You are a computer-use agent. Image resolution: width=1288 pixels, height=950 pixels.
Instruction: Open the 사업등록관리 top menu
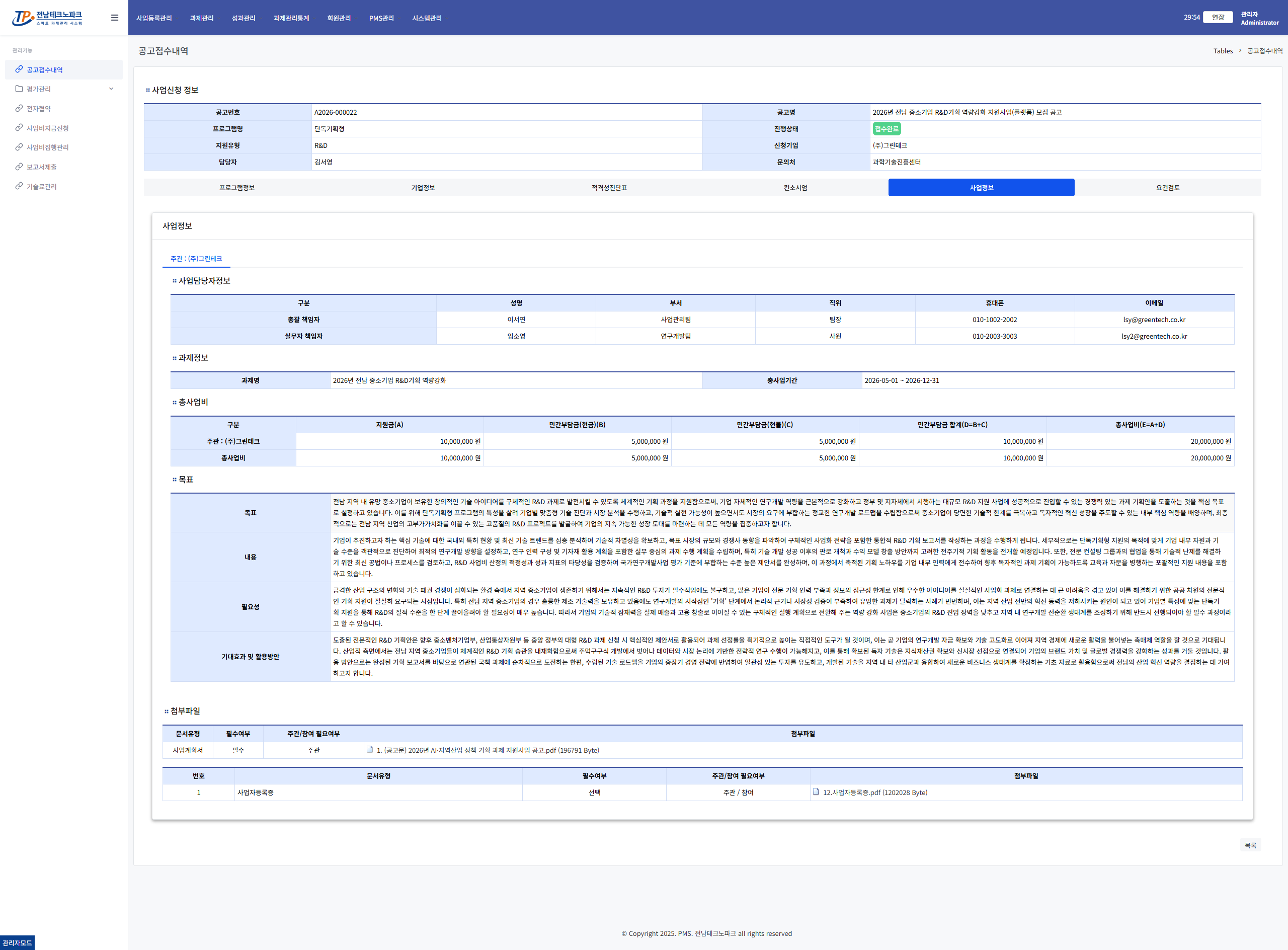[x=154, y=18]
